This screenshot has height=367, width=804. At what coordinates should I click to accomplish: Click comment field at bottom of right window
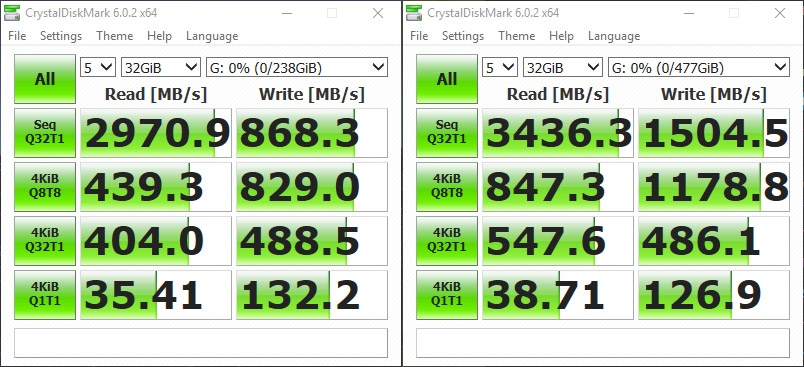point(603,343)
